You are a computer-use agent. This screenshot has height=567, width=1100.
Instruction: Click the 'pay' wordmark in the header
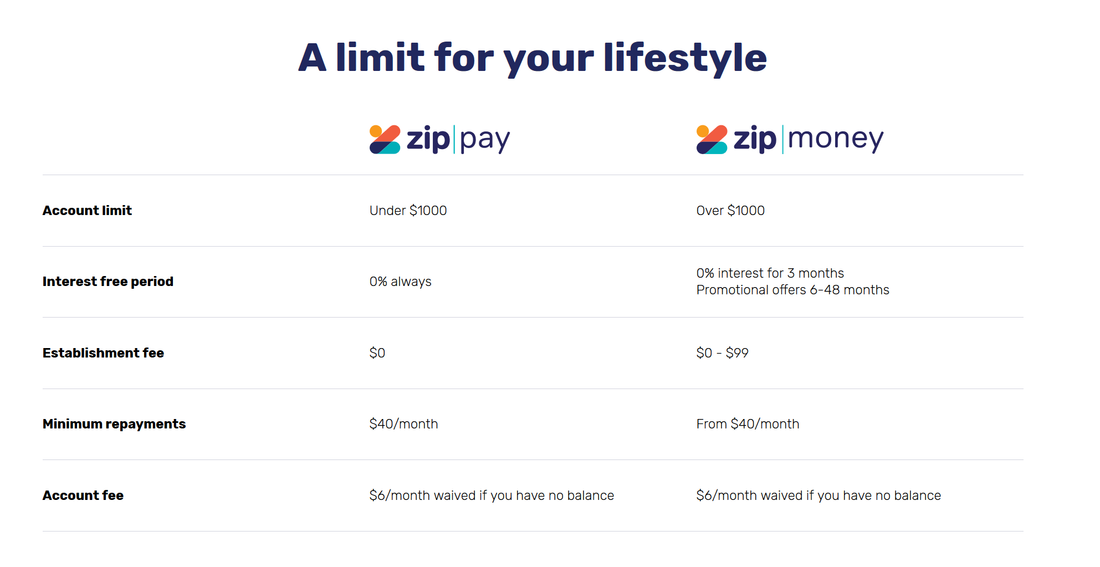(485, 140)
